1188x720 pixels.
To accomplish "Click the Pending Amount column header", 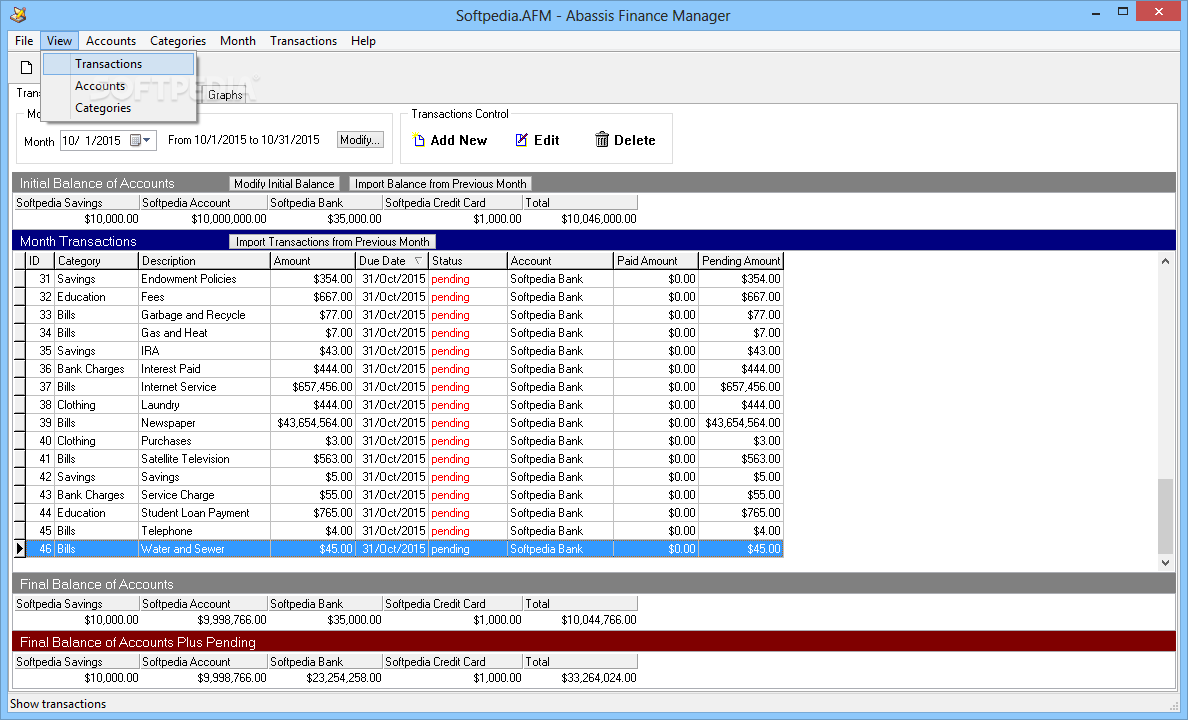I will [x=740, y=261].
